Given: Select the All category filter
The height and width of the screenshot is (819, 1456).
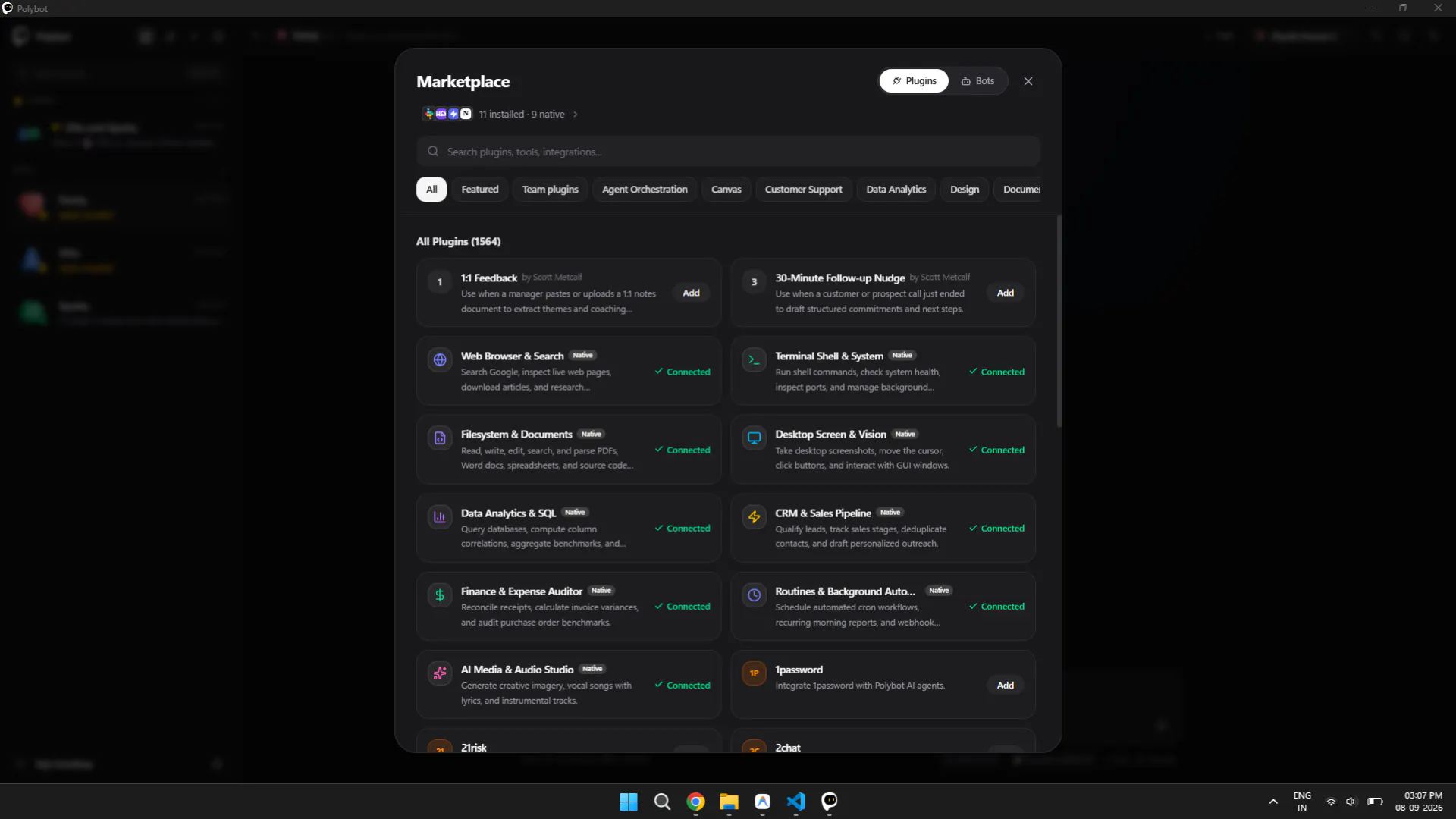Looking at the screenshot, I should point(431,190).
